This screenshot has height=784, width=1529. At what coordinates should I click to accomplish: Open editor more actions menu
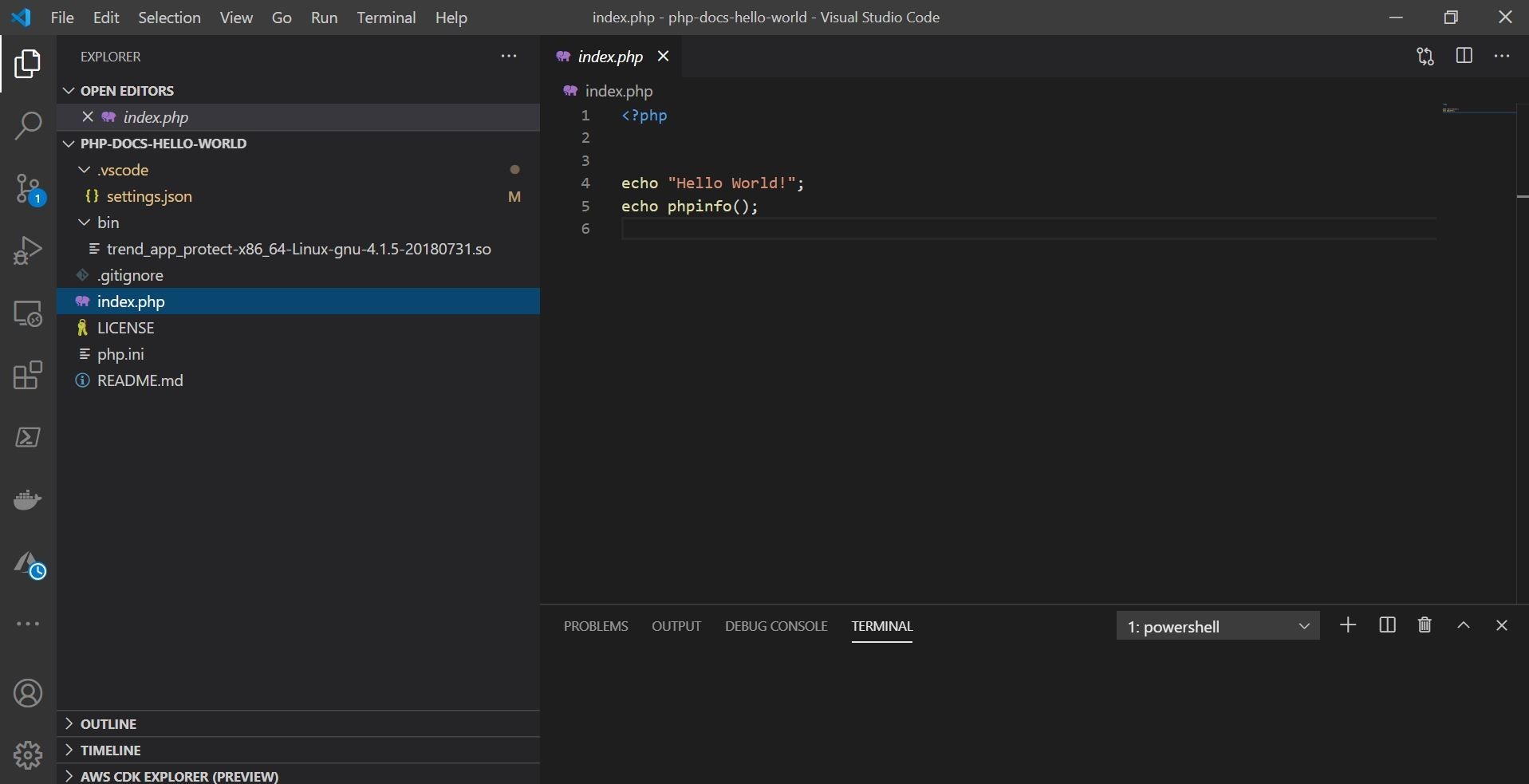(x=1502, y=57)
